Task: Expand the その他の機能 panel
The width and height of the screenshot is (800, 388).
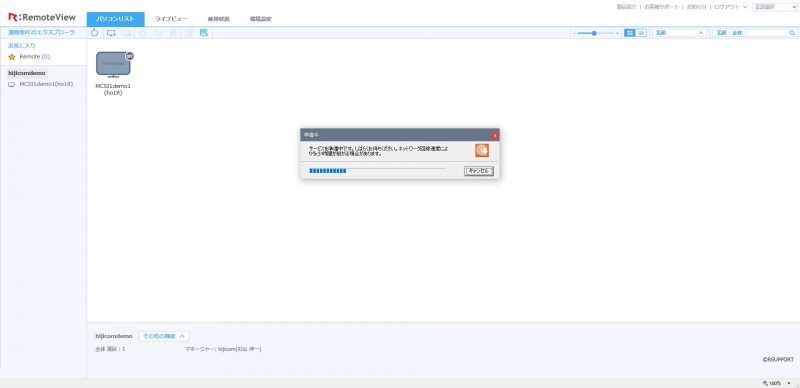Action: pos(164,336)
